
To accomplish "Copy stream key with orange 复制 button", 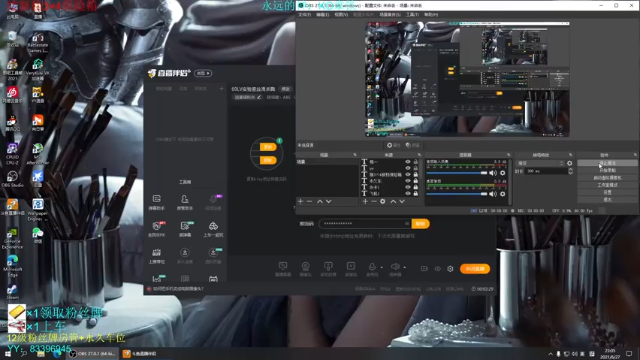I will tap(420, 223).
